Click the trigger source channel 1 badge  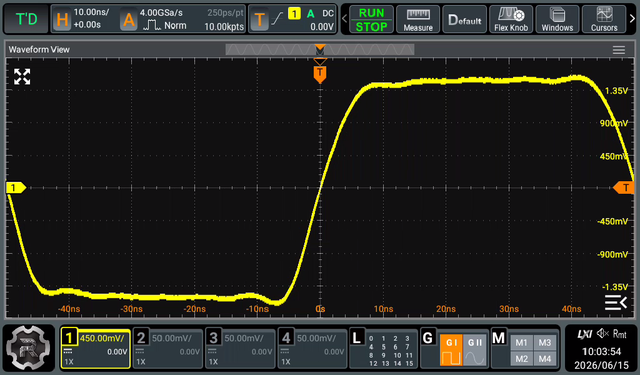coord(294,13)
